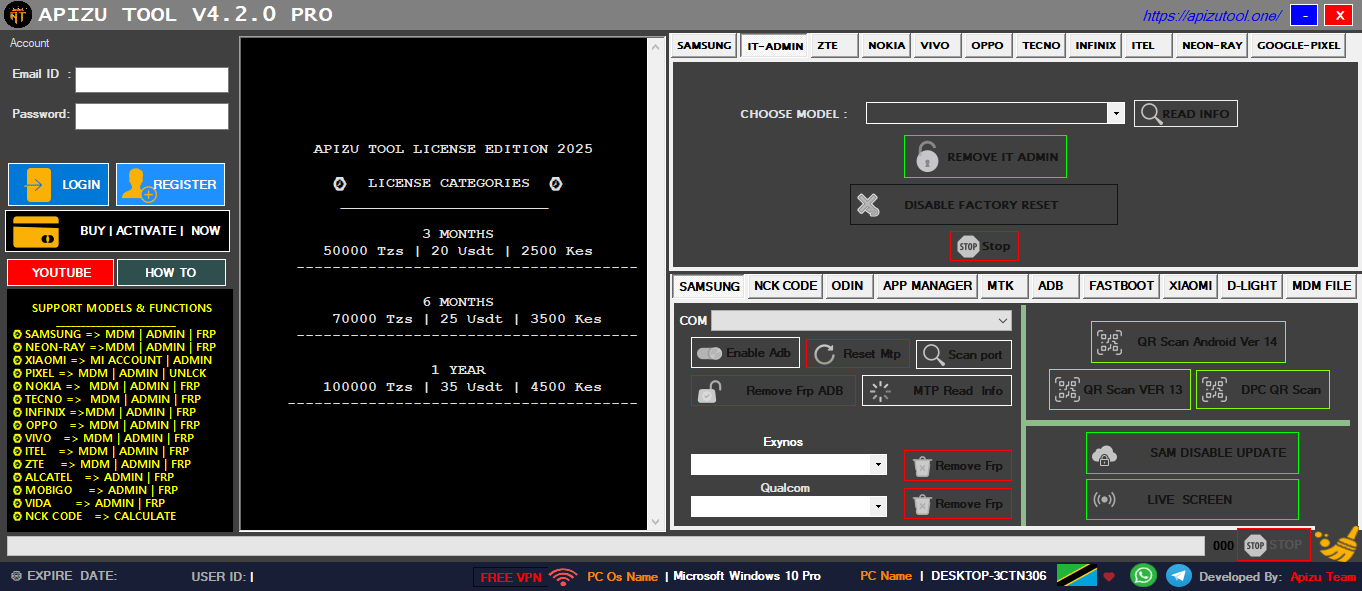Select the GOOGLE-PIXEL tab
The width and height of the screenshot is (1362, 591).
1297,45
